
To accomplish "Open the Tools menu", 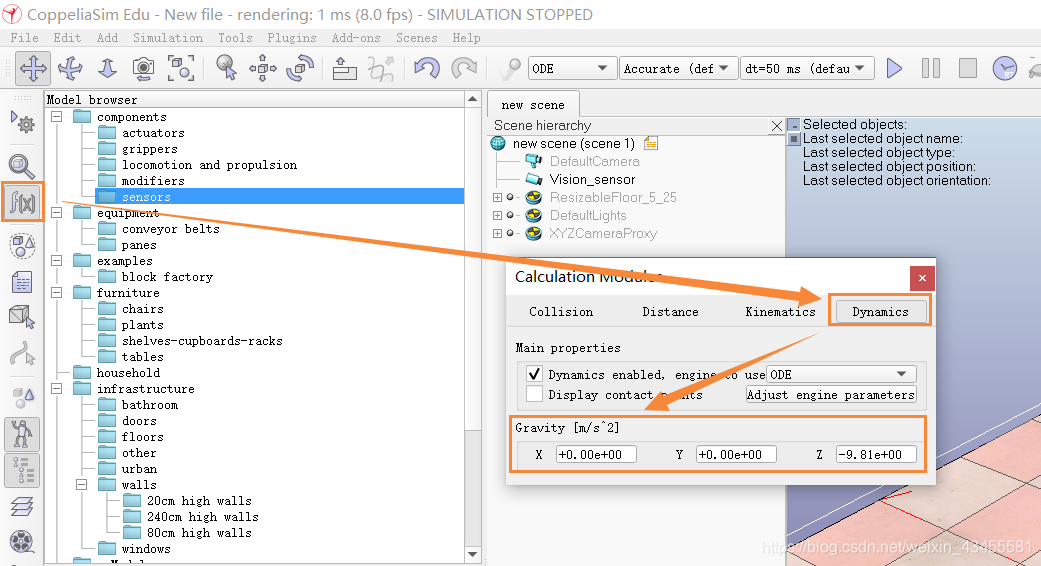I will pos(235,38).
